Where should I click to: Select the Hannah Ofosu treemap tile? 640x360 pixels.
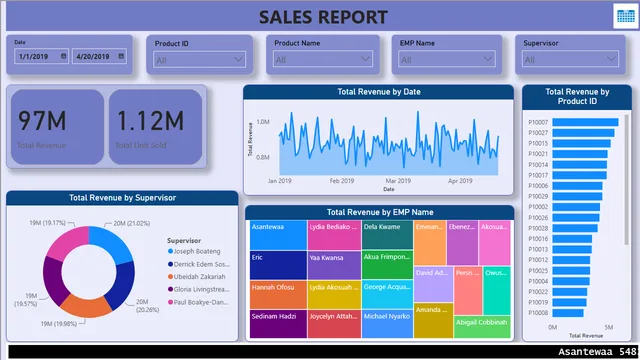(x=278, y=295)
